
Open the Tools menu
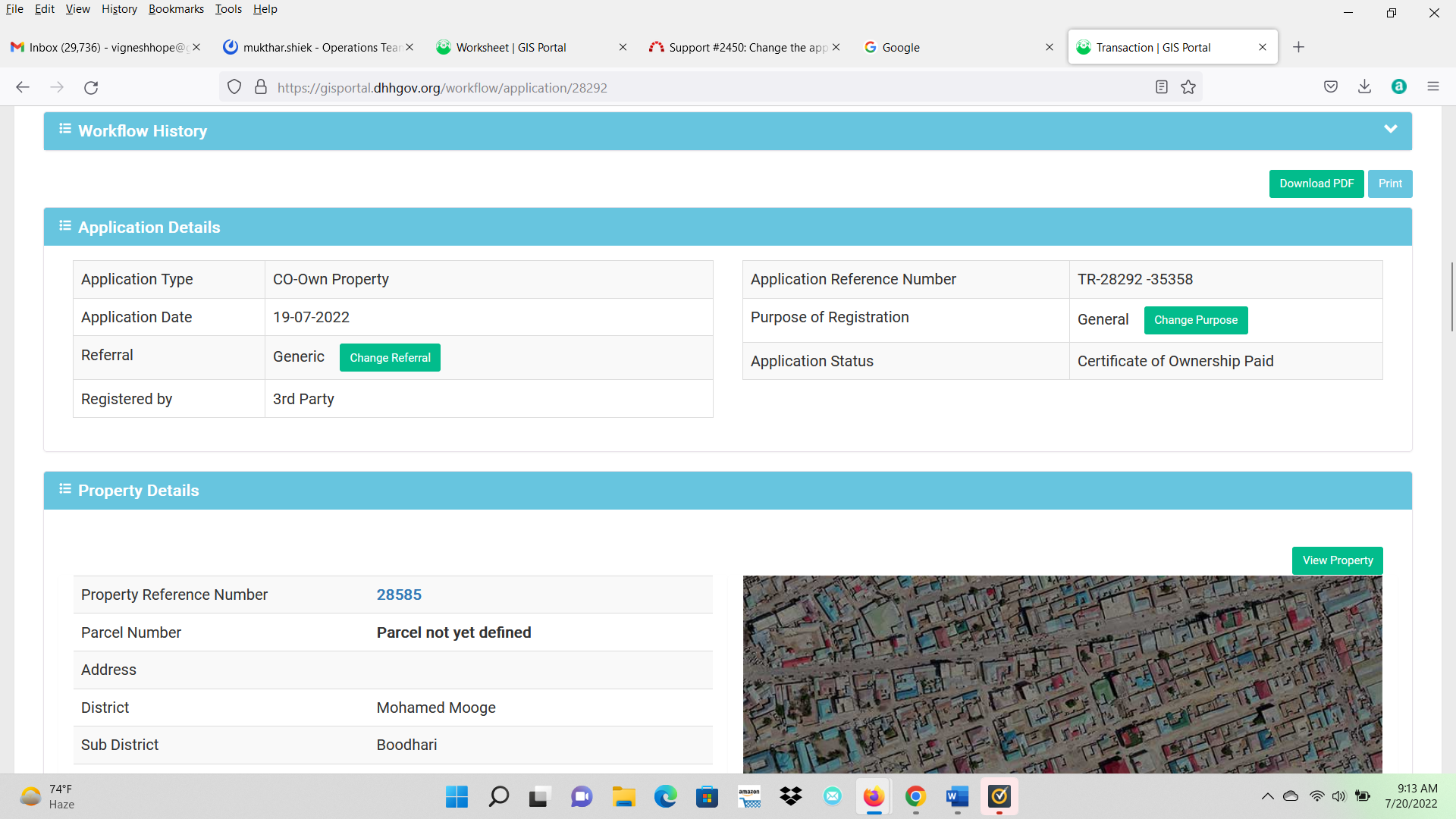click(228, 9)
